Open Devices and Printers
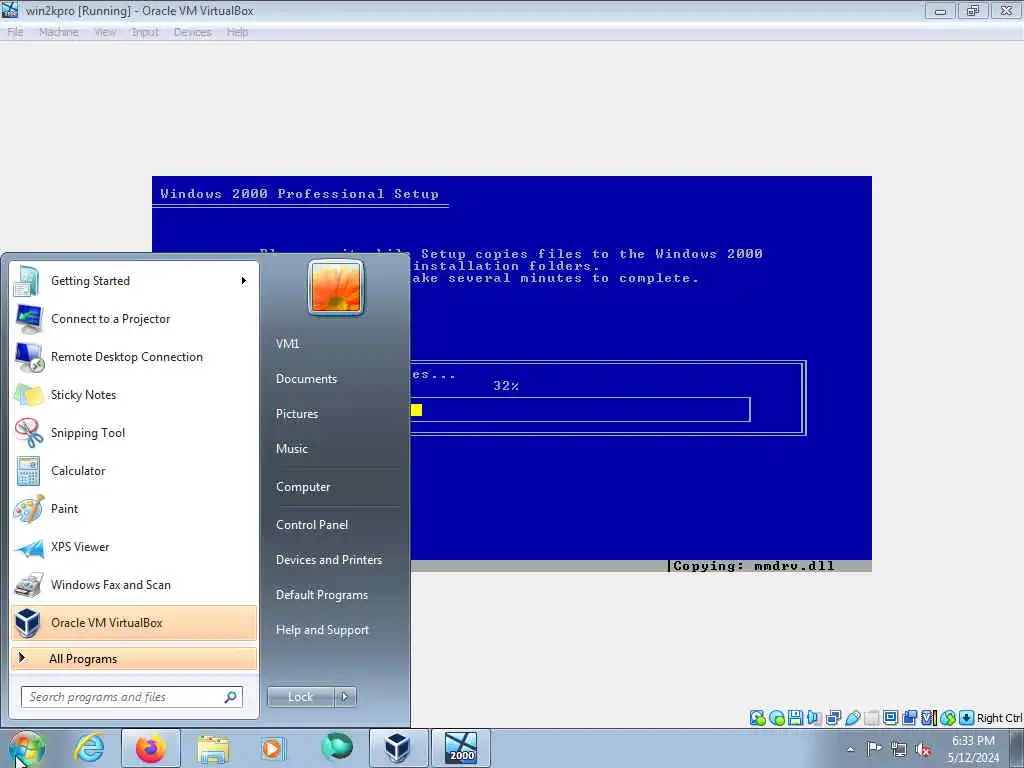 tap(329, 560)
